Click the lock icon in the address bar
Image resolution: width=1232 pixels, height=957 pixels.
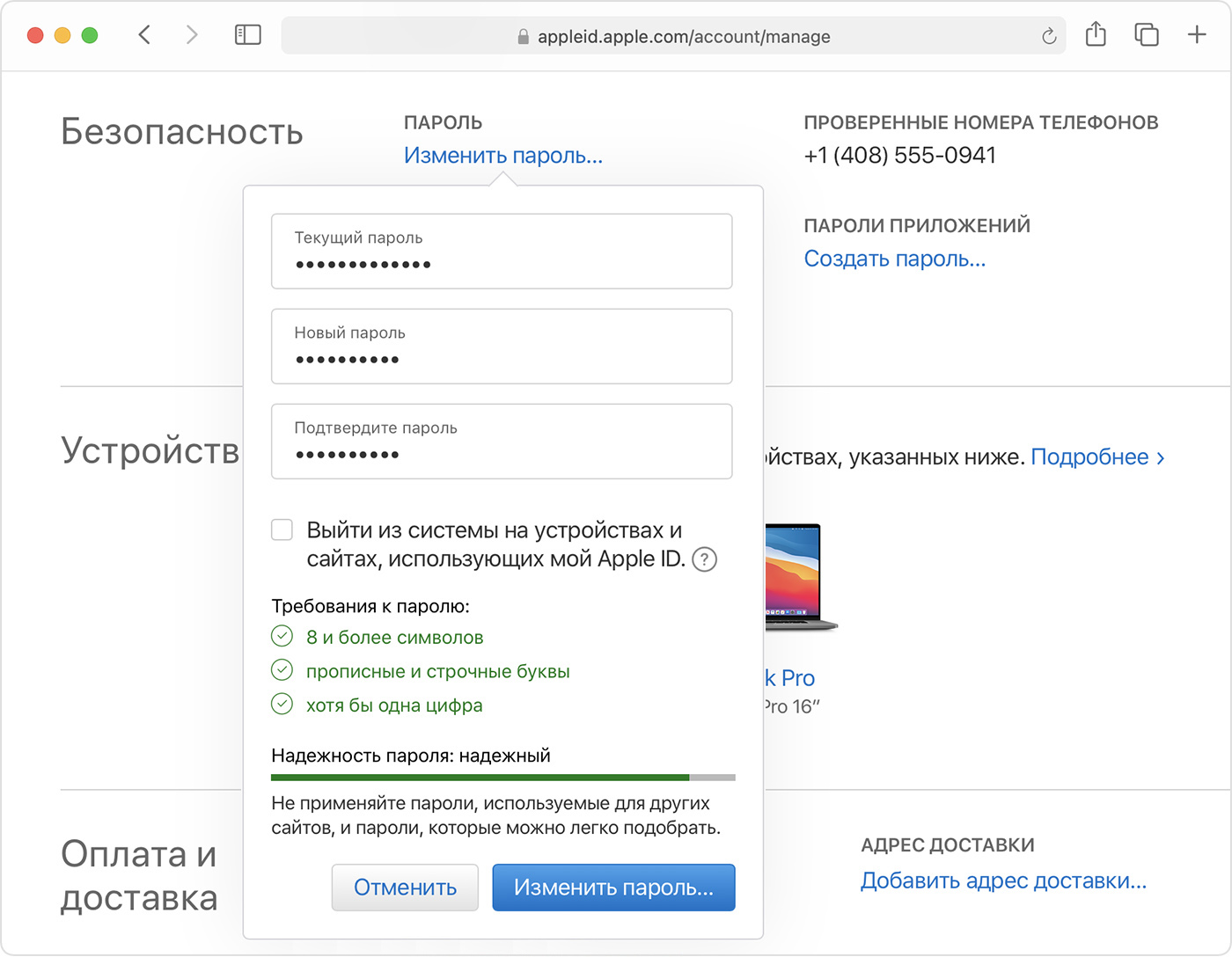(523, 36)
